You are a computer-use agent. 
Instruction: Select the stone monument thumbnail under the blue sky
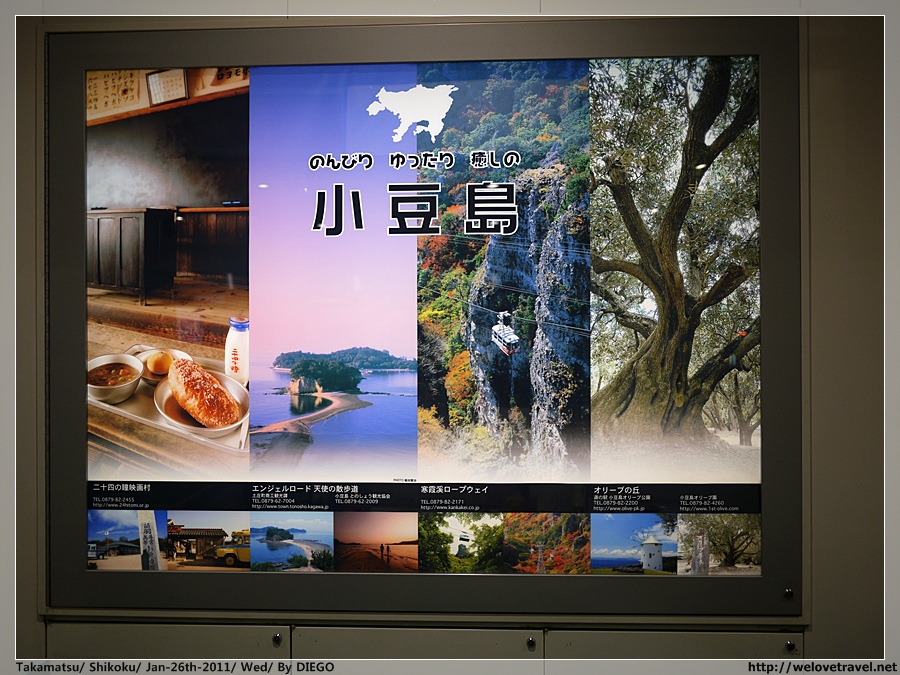(127, 540)
